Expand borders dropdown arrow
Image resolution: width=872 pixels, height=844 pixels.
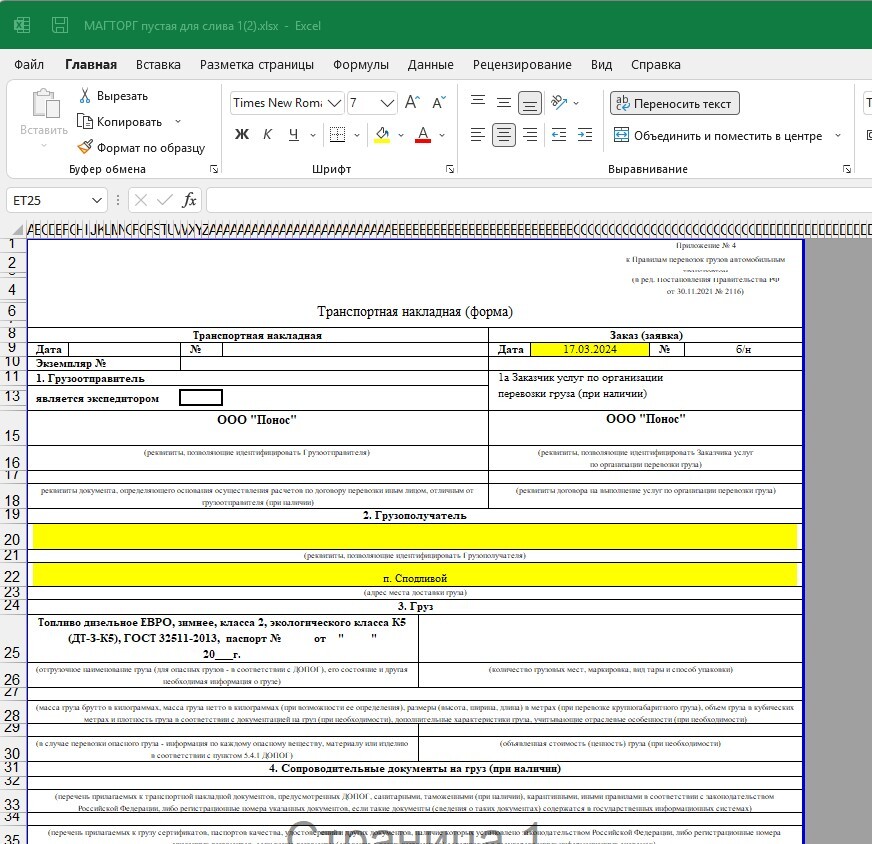pos(356,135)
